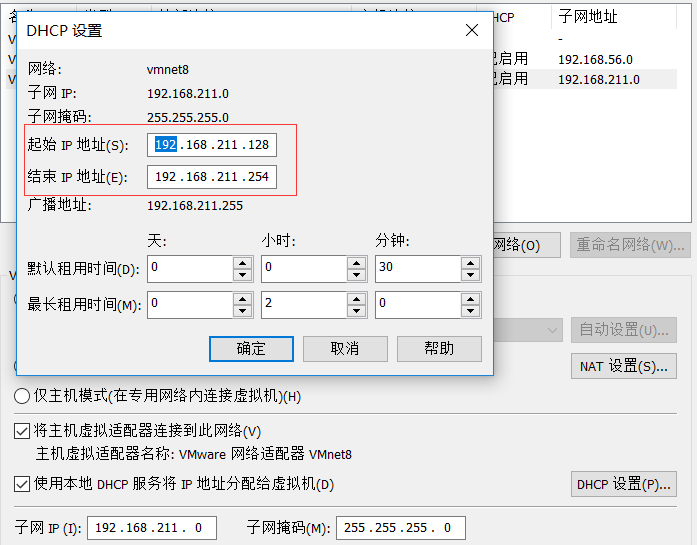Click the 取消 button

point(345,349)
